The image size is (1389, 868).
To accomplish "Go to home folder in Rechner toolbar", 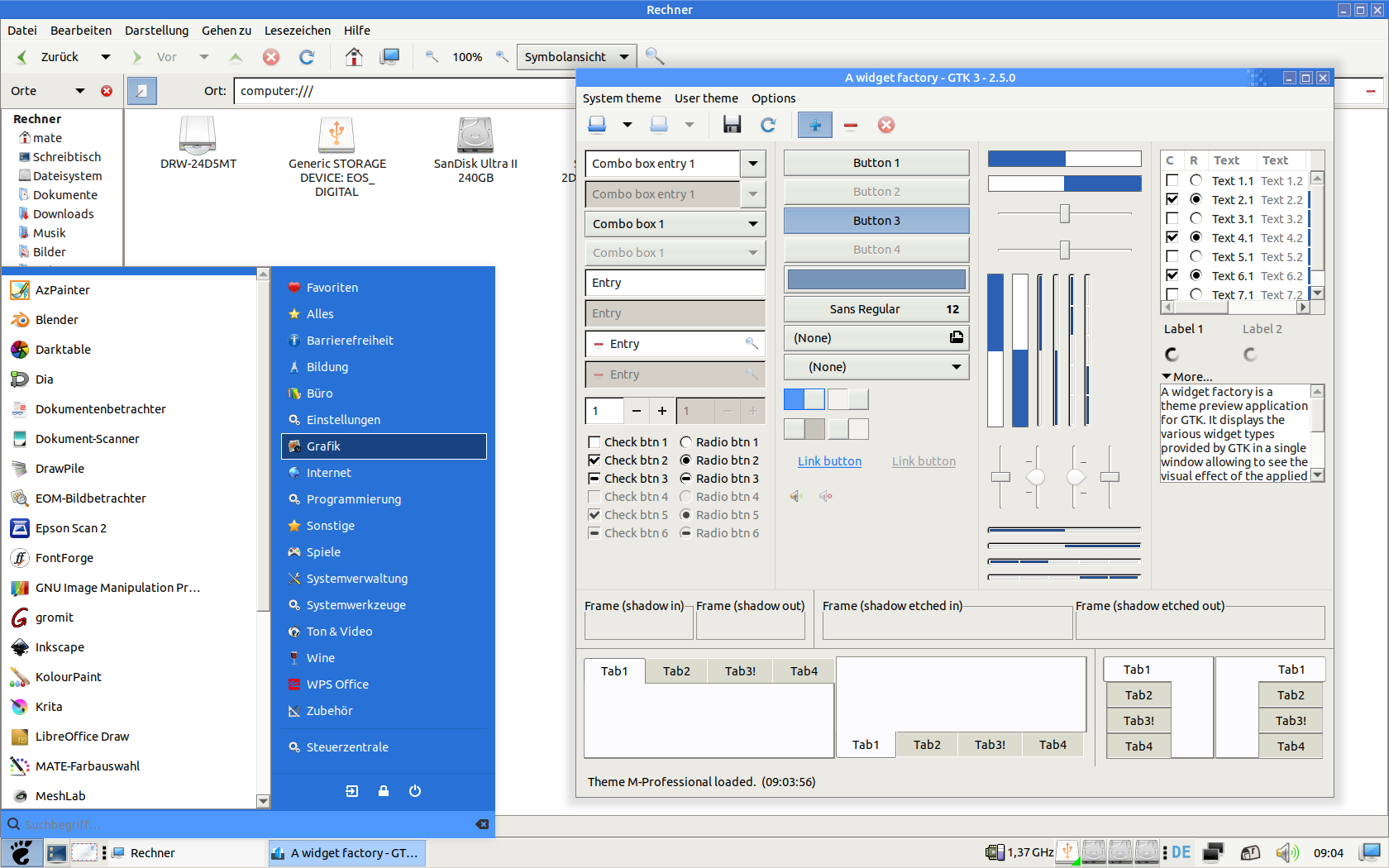I will click(354, 57).
